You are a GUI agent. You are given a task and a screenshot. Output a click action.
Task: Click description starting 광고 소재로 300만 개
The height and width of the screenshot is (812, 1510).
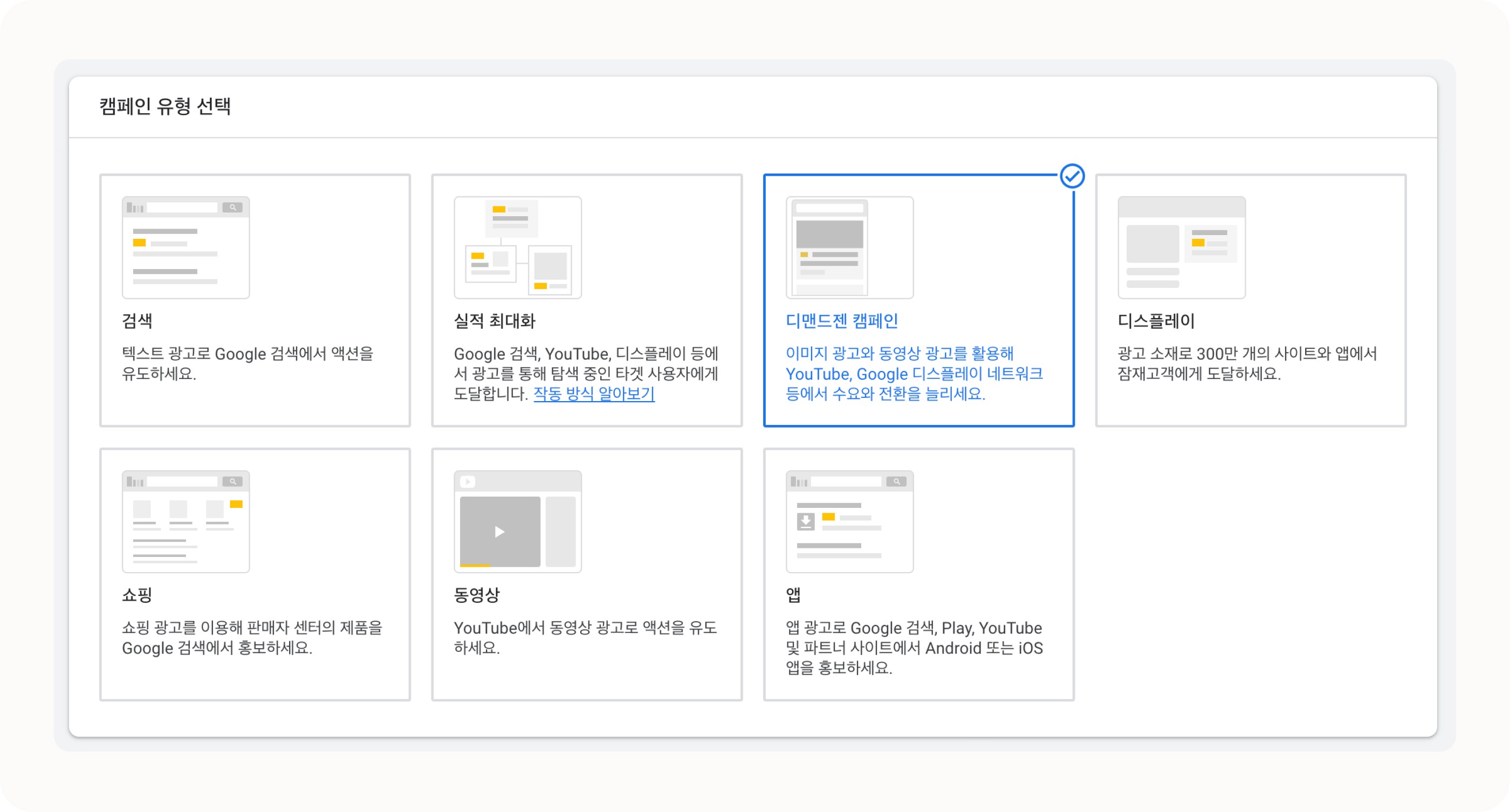(1247, 363)
